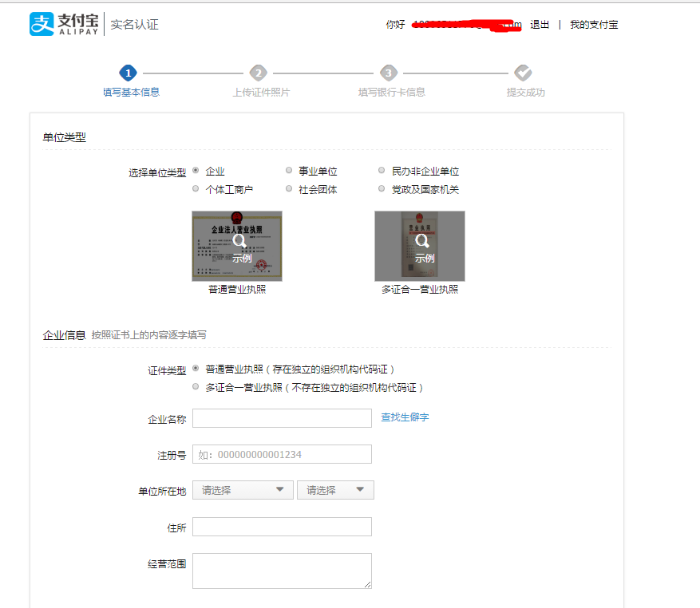Screen dimensions: 700x608
Task: Click 填写银行卡信息 step label
Action: click(x=392, y=92)
